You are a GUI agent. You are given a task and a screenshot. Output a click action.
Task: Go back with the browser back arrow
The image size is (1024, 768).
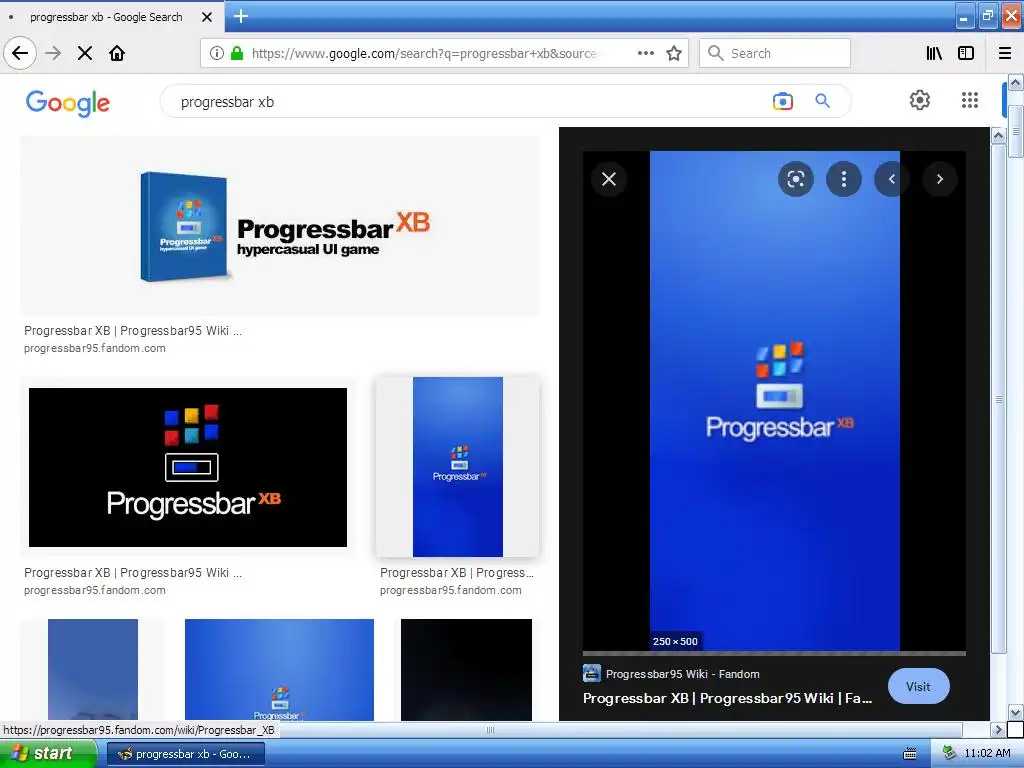pyautogui.click(x=20, y=53)
